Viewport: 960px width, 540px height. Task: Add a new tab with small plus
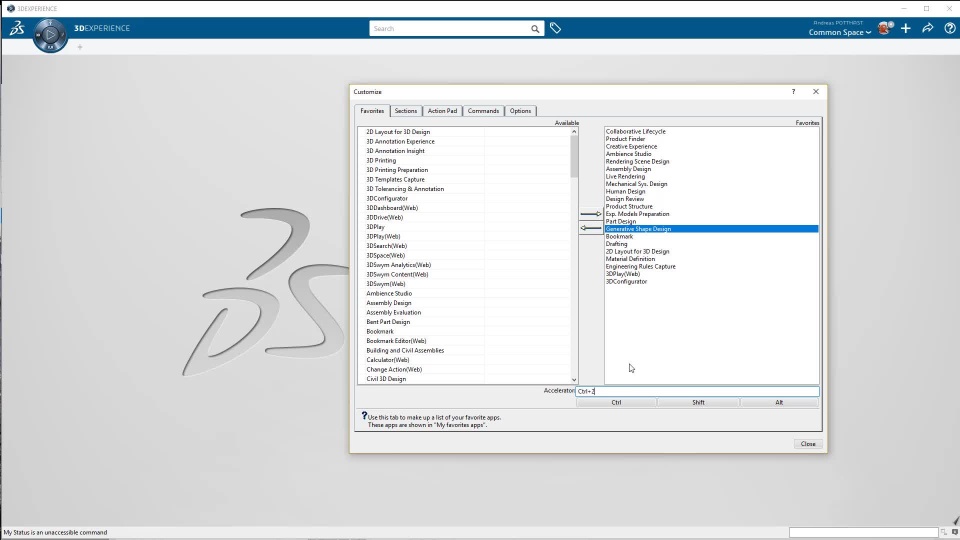coord(80,47)
